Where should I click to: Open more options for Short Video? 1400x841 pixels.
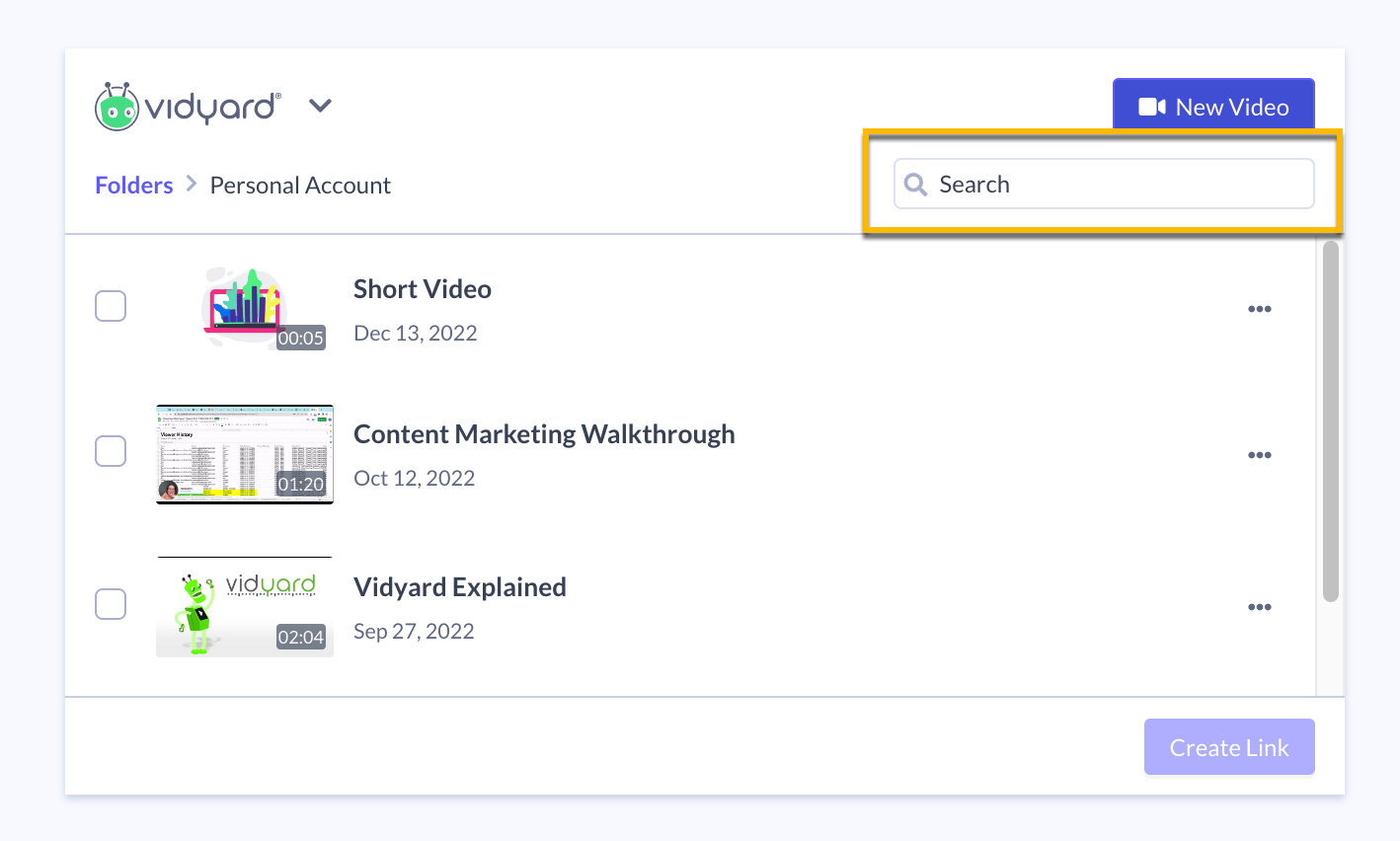coord(1259,309)
